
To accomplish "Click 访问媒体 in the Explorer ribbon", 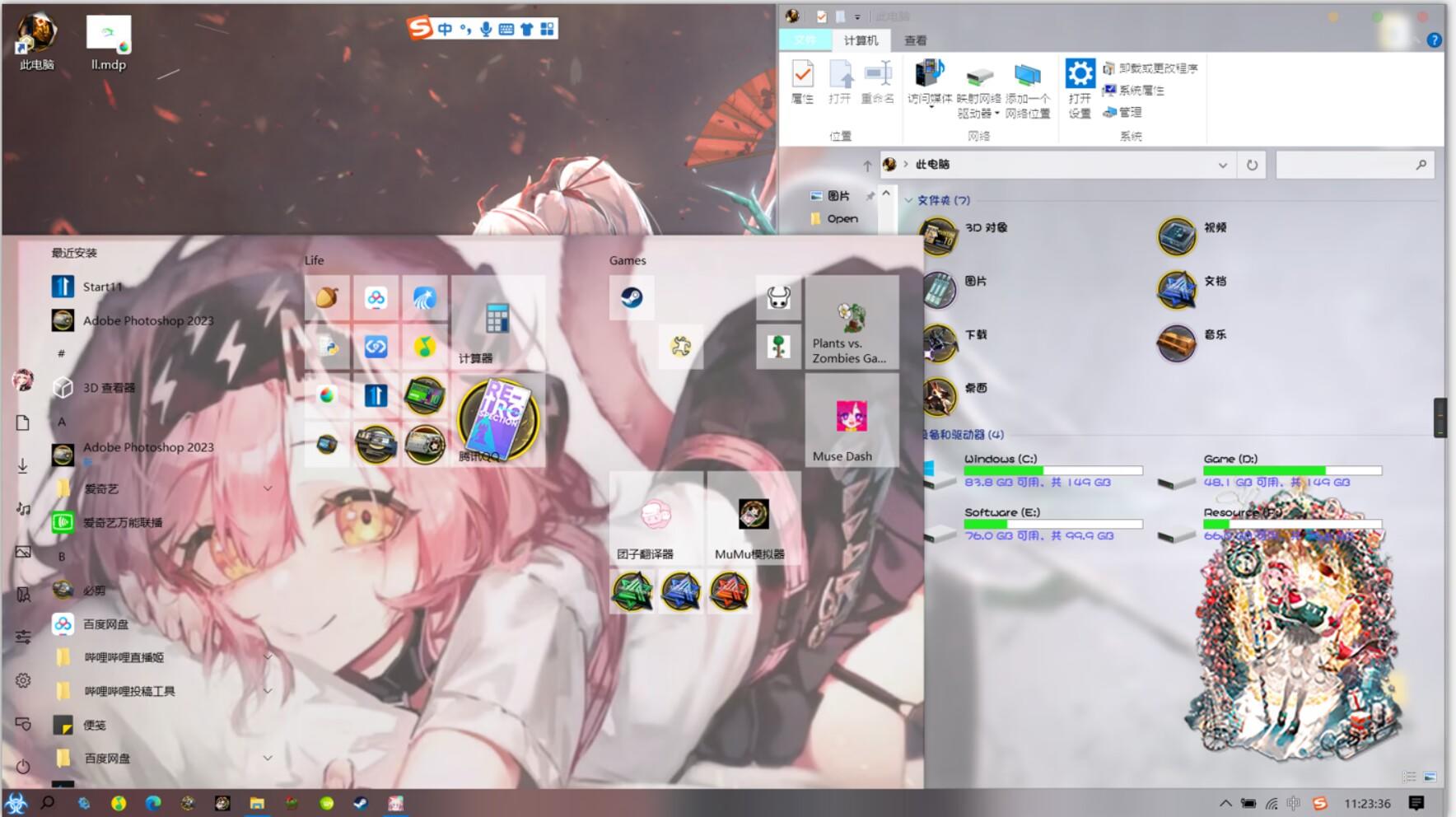I will coord(930,82).
